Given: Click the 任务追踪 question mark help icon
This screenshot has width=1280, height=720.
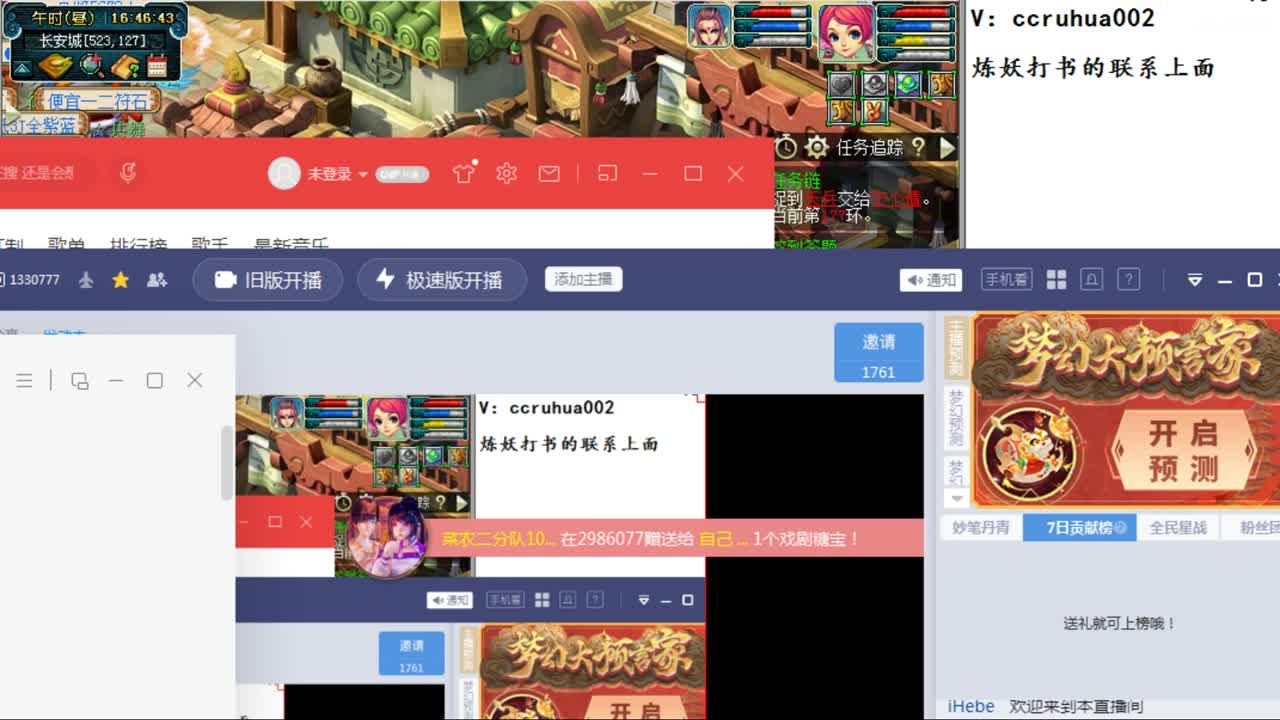Looking at the screenshot, I should pos(918,147).
